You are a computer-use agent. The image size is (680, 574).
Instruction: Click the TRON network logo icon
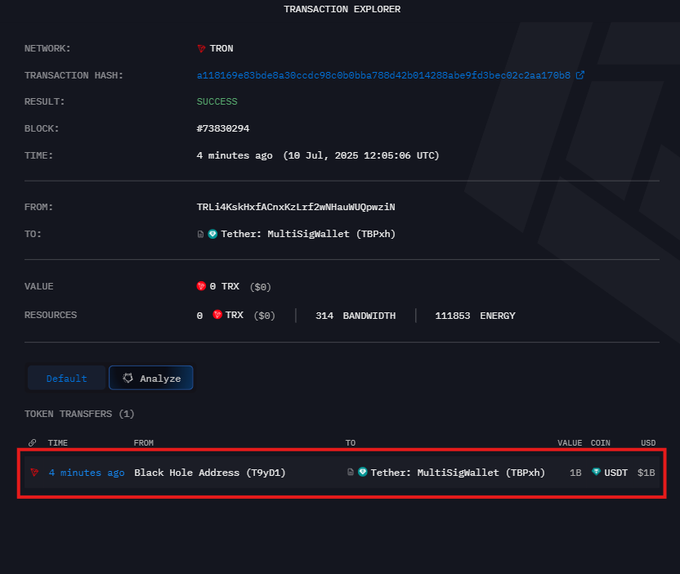coord(201,49)
